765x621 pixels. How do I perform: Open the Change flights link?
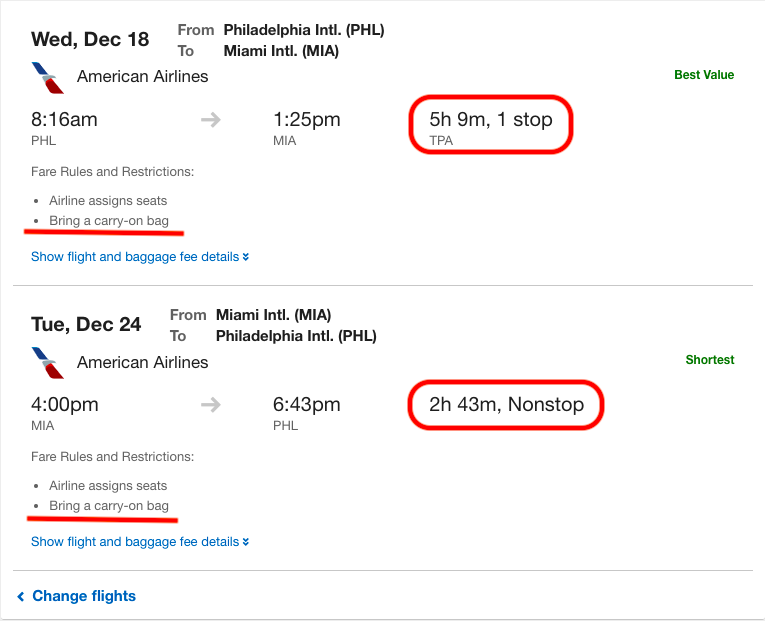tap(84, 596)
